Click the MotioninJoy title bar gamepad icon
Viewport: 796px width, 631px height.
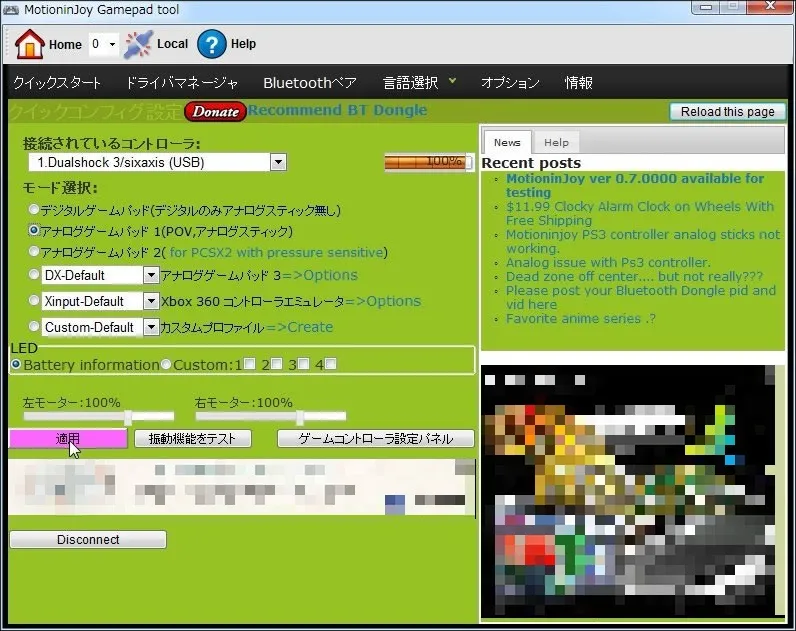11,10
